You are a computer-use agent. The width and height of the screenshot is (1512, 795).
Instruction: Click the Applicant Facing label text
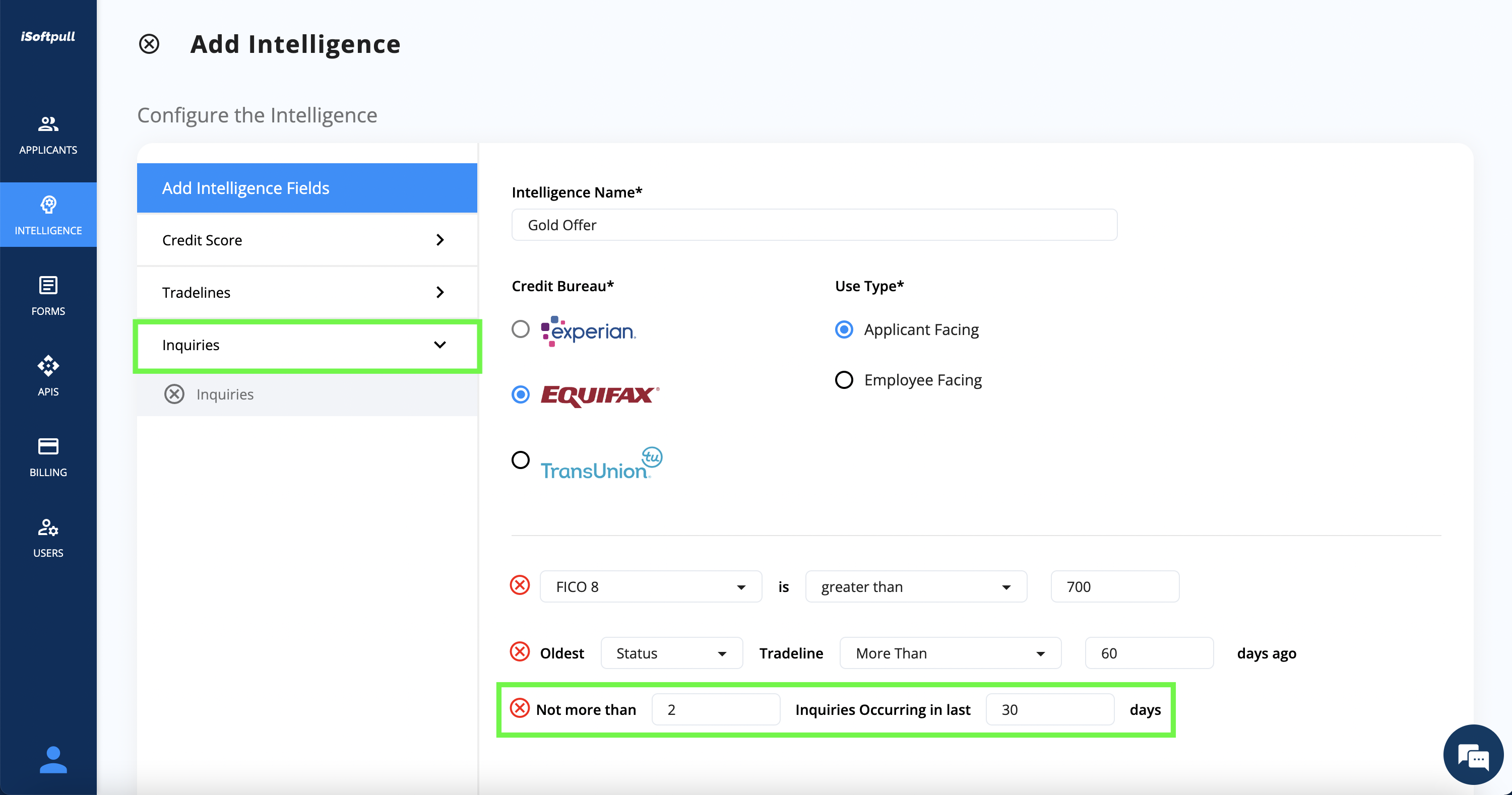click(921, 329)
